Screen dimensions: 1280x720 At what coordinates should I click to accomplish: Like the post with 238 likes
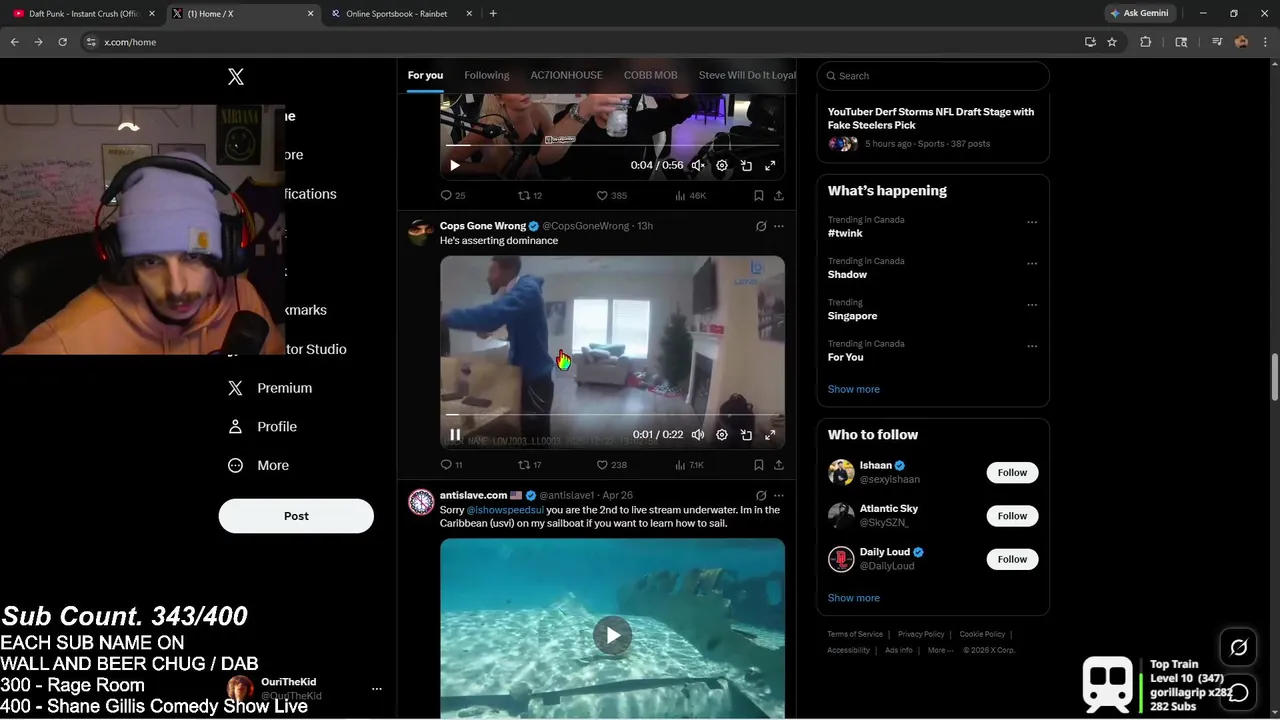(x=611, y=465)
